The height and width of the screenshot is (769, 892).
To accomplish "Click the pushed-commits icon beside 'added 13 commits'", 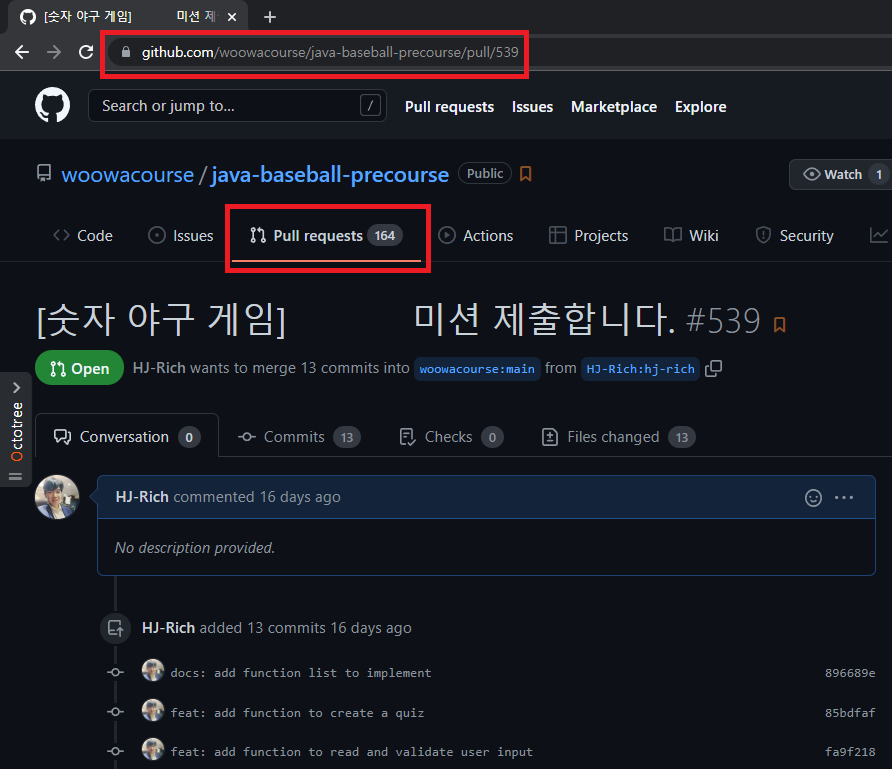I will (115, 628).
